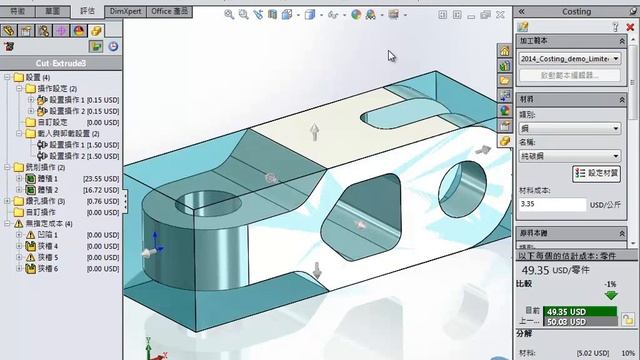Click the Previous View icon
The width and height of the screenshot is (640, 360).
point(258,15)
